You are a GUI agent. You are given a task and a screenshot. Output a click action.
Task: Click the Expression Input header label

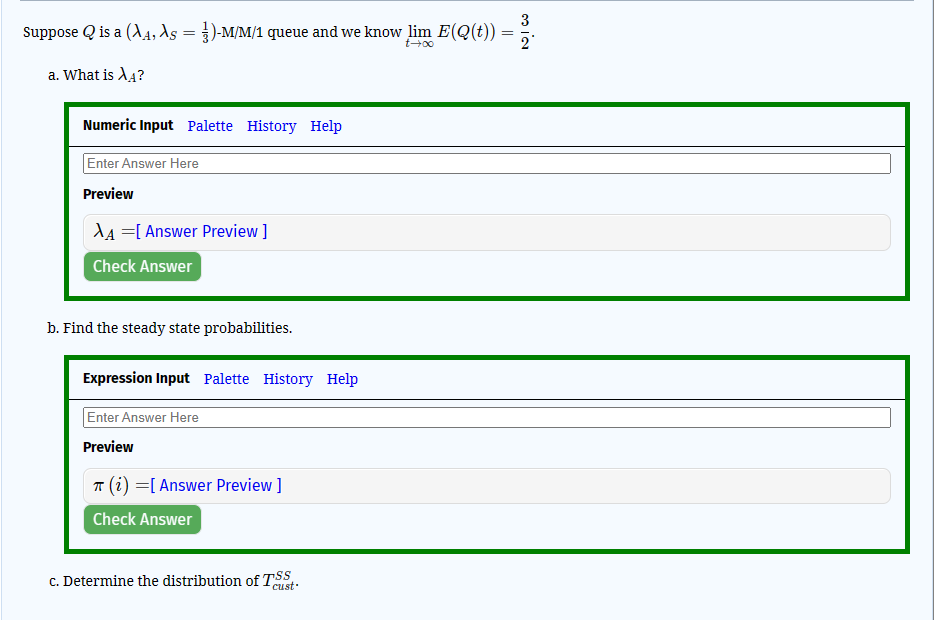pyautogui.click(x=136, y=379)
